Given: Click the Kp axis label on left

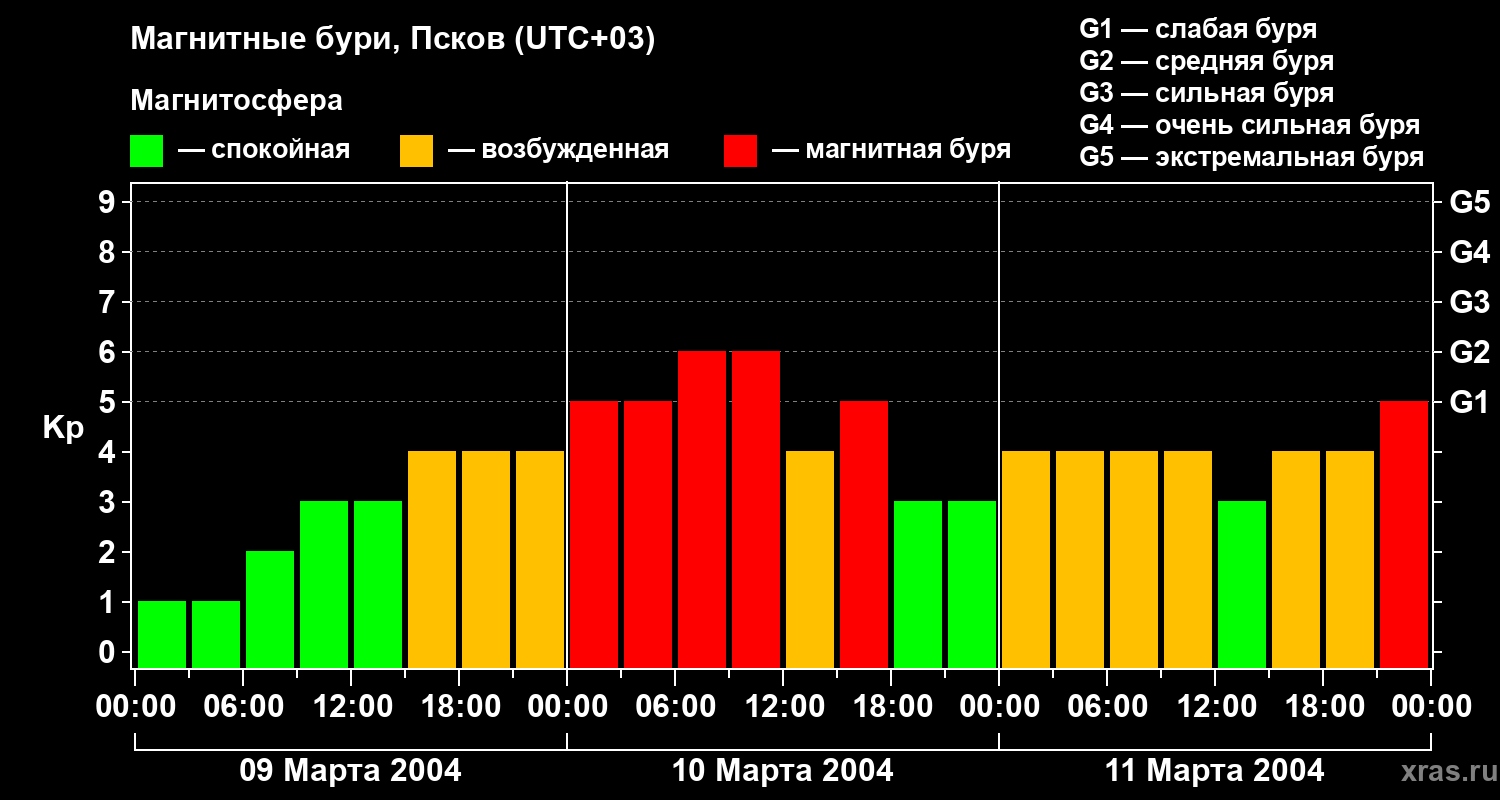Looking at the screenshot, I should pos(63,427).
